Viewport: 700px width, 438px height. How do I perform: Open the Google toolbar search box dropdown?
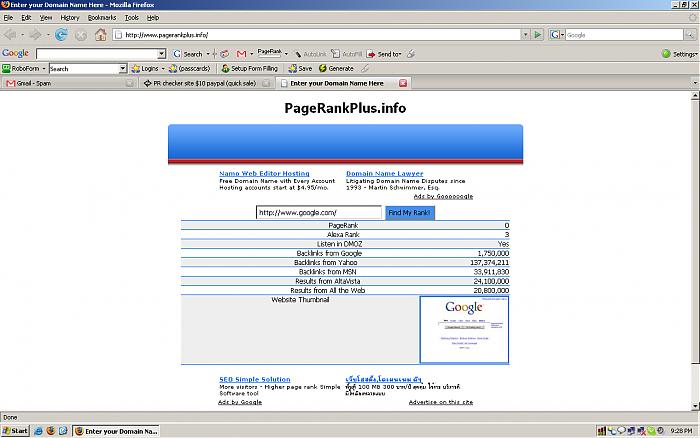pos(162,53)
